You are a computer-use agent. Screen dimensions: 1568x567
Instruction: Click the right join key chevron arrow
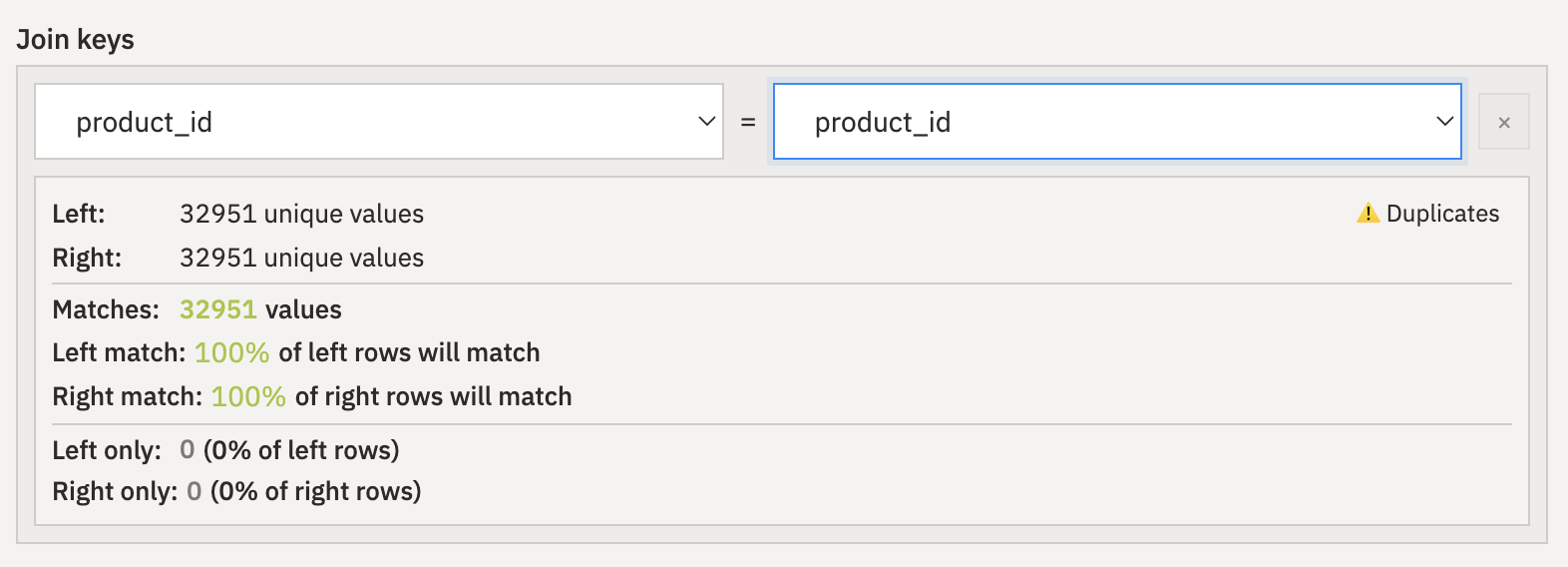(1444, 122)
